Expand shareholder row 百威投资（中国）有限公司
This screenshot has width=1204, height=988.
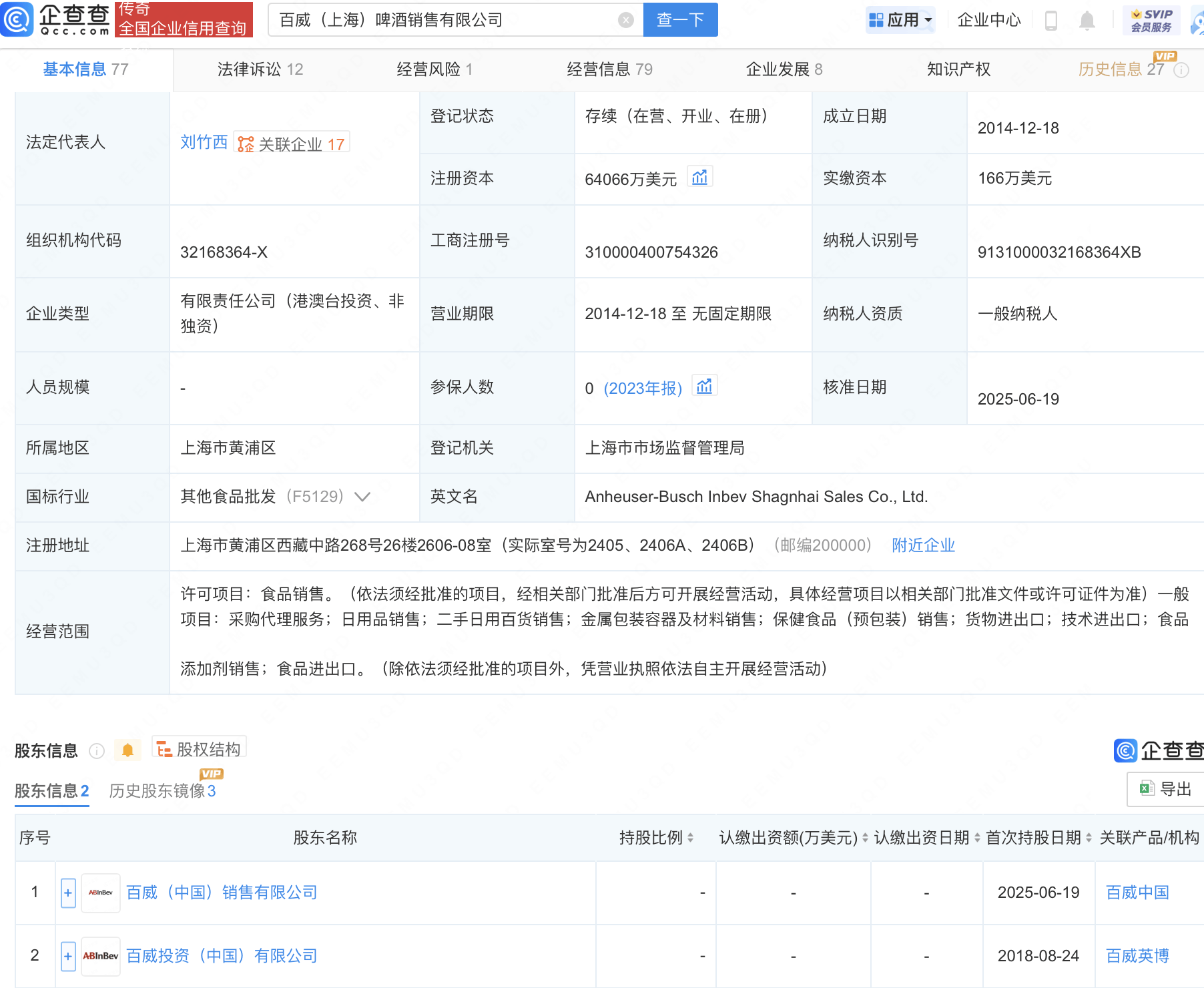coord(68,956)
